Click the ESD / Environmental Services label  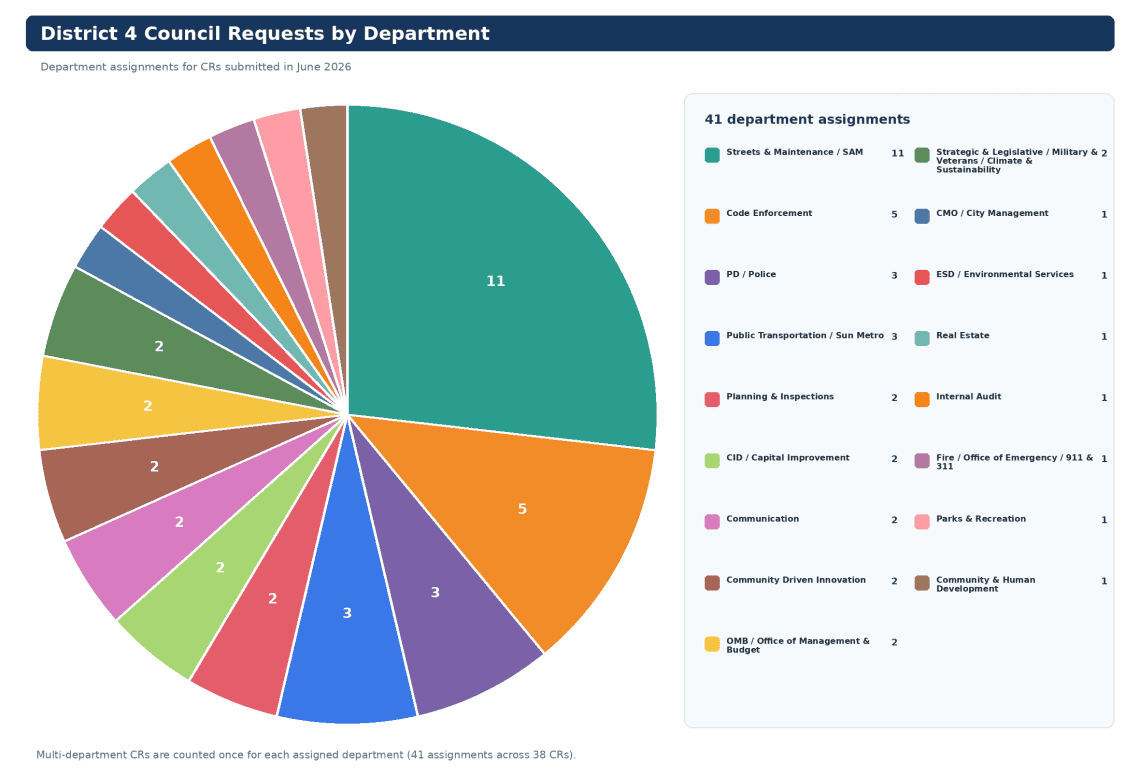point(1005,274)
